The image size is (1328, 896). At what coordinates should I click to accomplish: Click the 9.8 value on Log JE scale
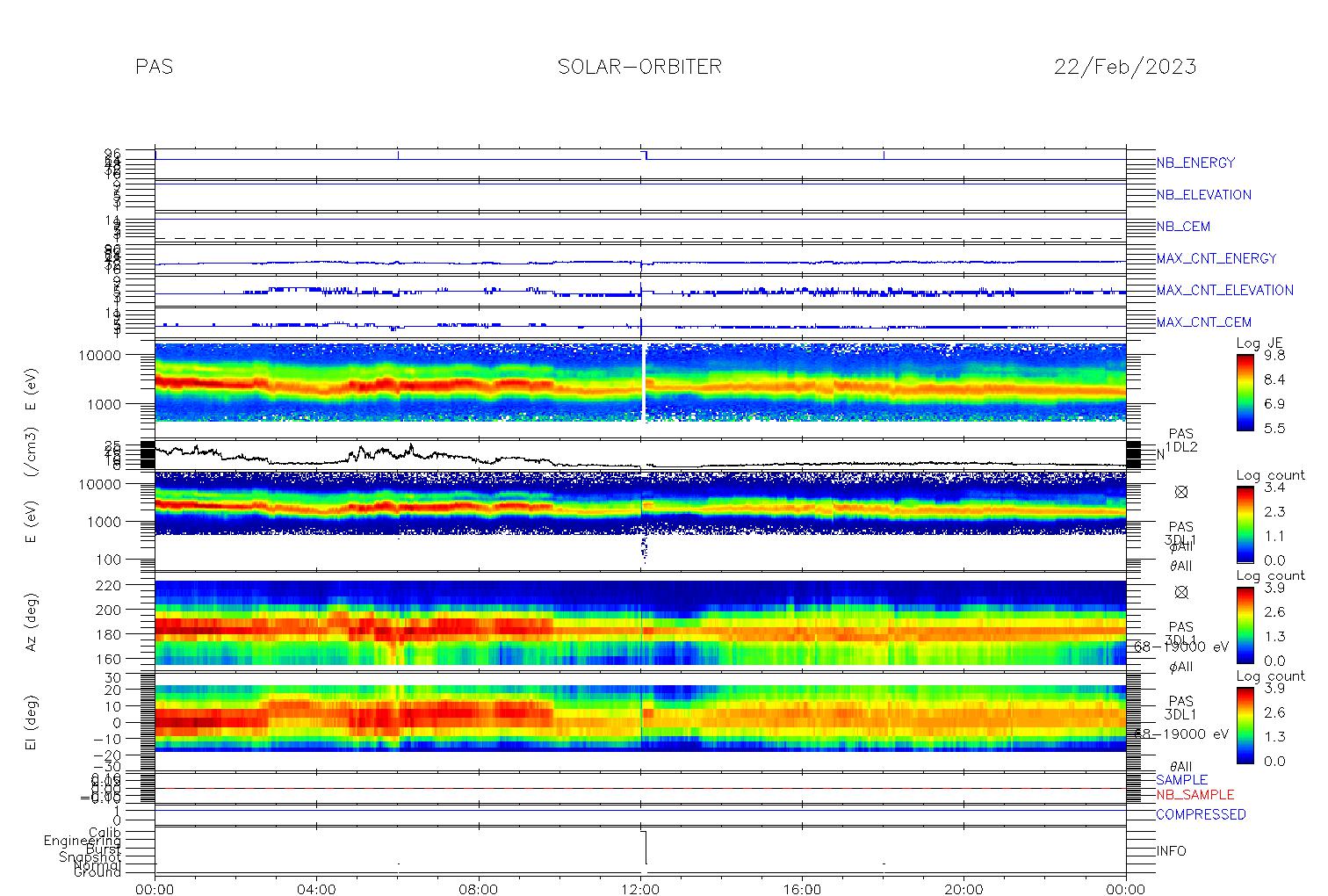(x=1274, y=356)
